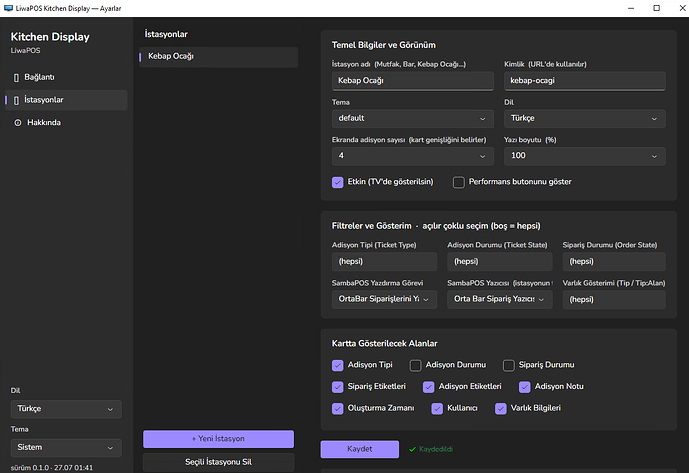The image size is (689, 473).
Task: Toggle Varlık Bilgileri checkbox
Action: pyautogui.click(x=500, y=408)
